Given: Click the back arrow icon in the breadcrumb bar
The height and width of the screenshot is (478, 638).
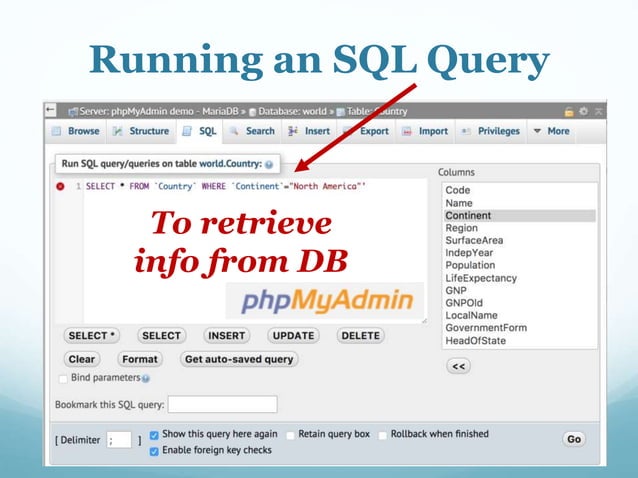Looking at the screenshot, I should click(x=50, y=110).
